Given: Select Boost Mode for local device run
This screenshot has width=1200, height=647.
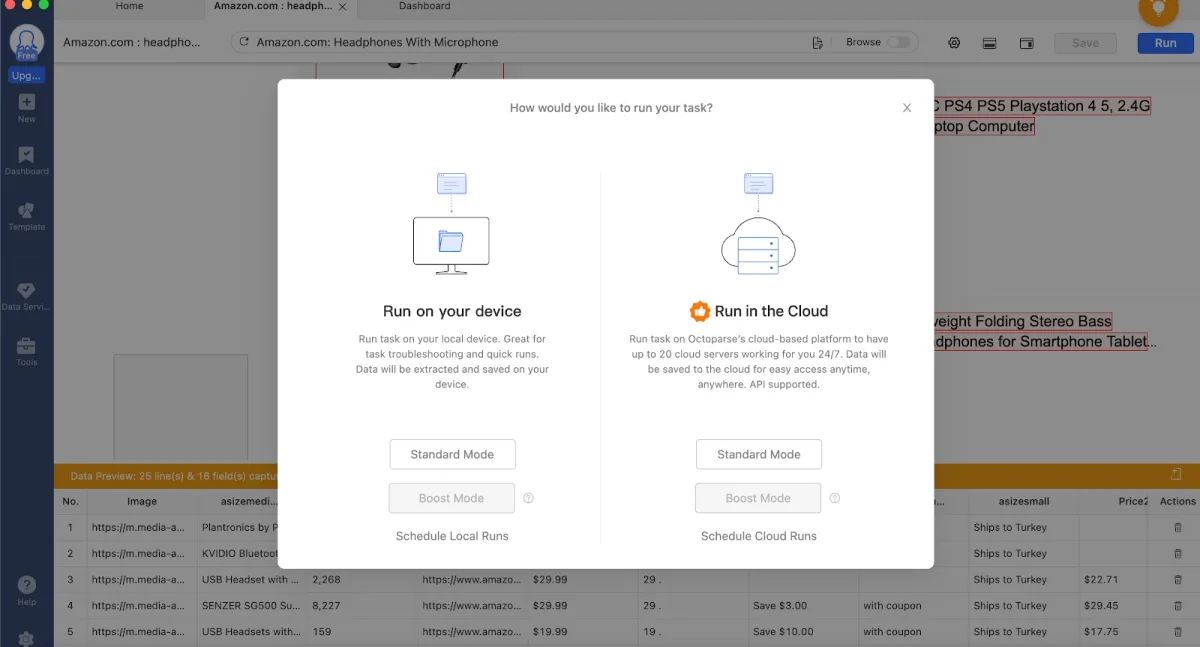Looking at the screenshot, I should tap(452, 498).
